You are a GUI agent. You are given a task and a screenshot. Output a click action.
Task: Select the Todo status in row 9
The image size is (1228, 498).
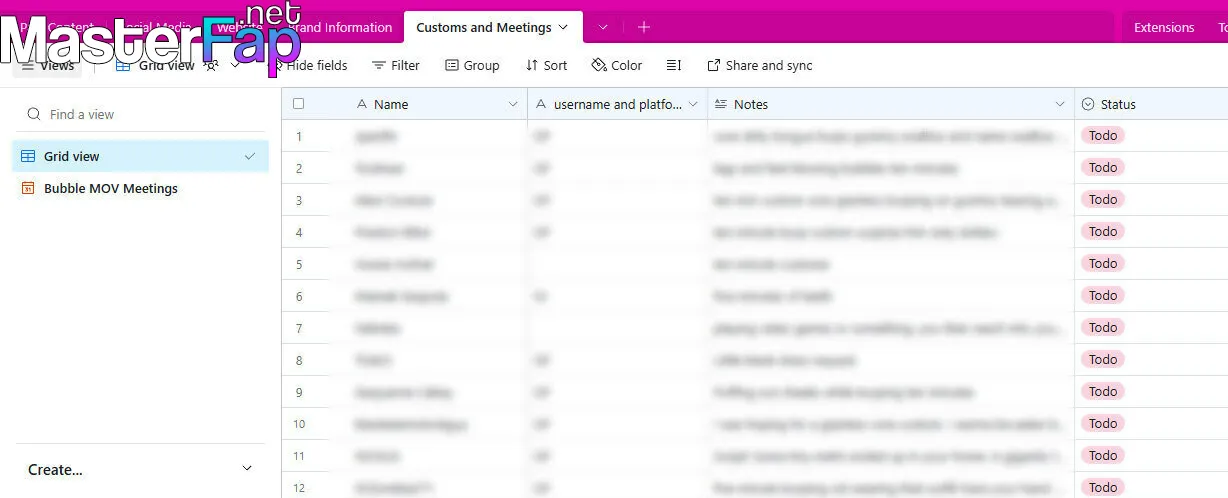tap(1103, 391)
